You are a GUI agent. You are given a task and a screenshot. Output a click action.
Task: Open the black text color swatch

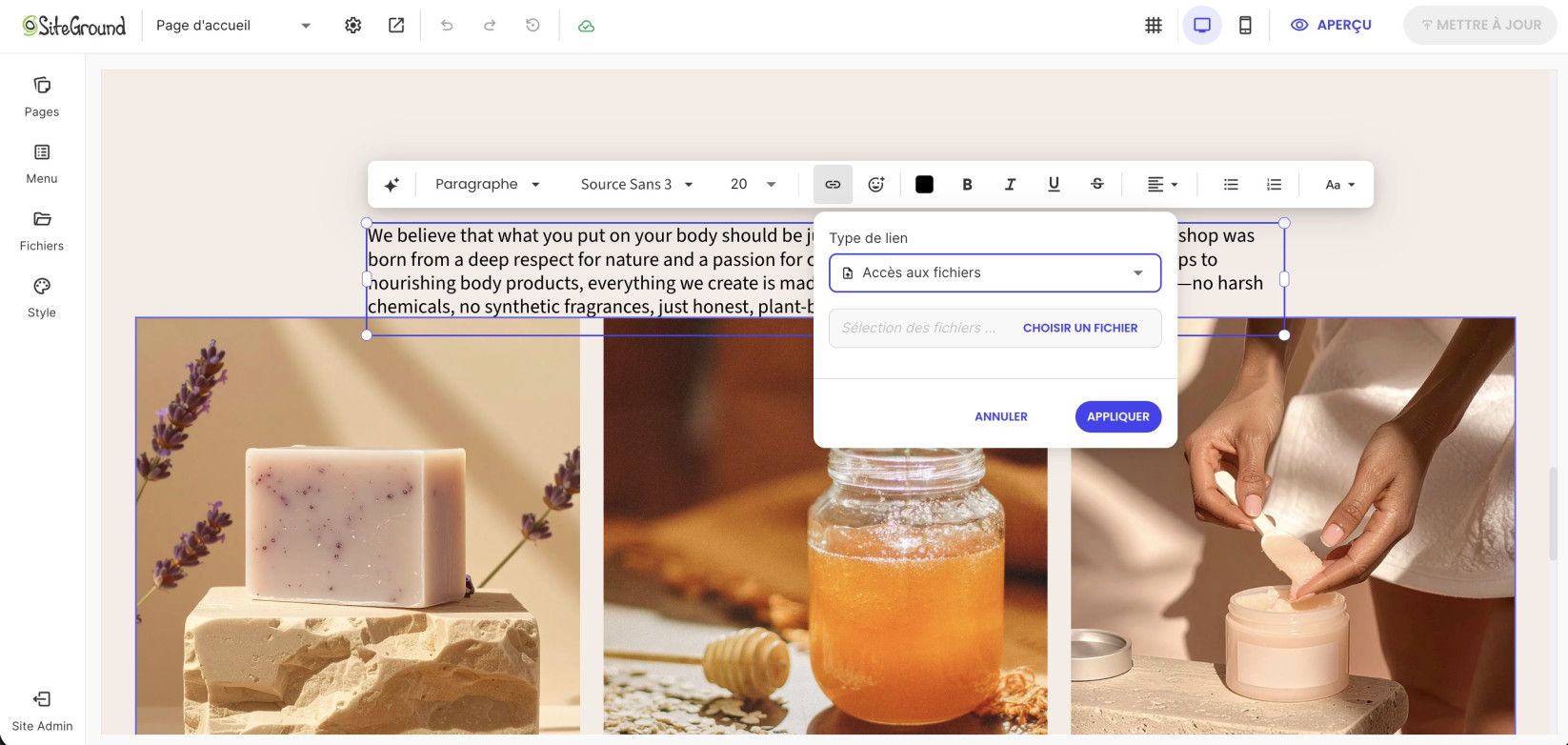click(924, 185)
